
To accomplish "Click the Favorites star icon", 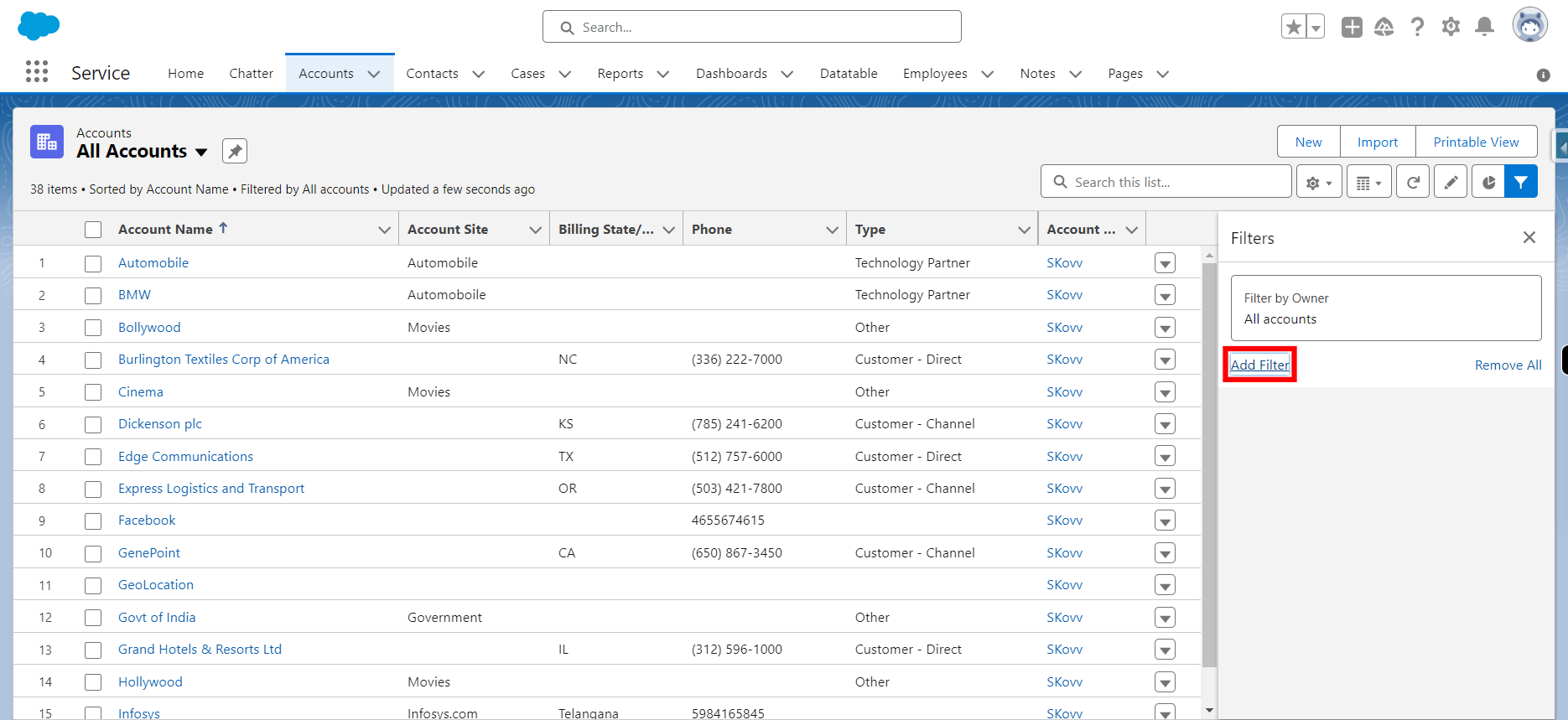I will [x=1294, y=27].
